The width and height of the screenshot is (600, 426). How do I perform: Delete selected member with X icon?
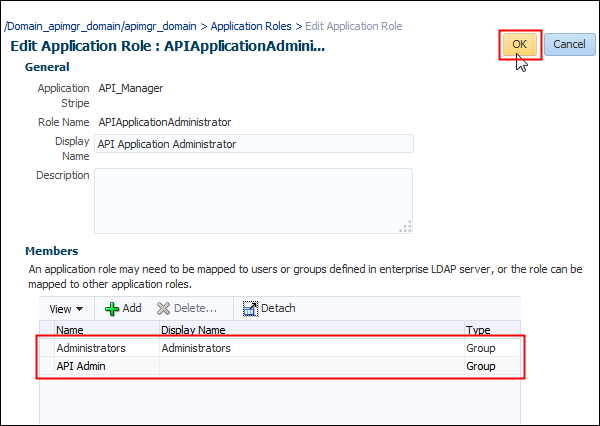pyautogui.click(x=187, y=308)
